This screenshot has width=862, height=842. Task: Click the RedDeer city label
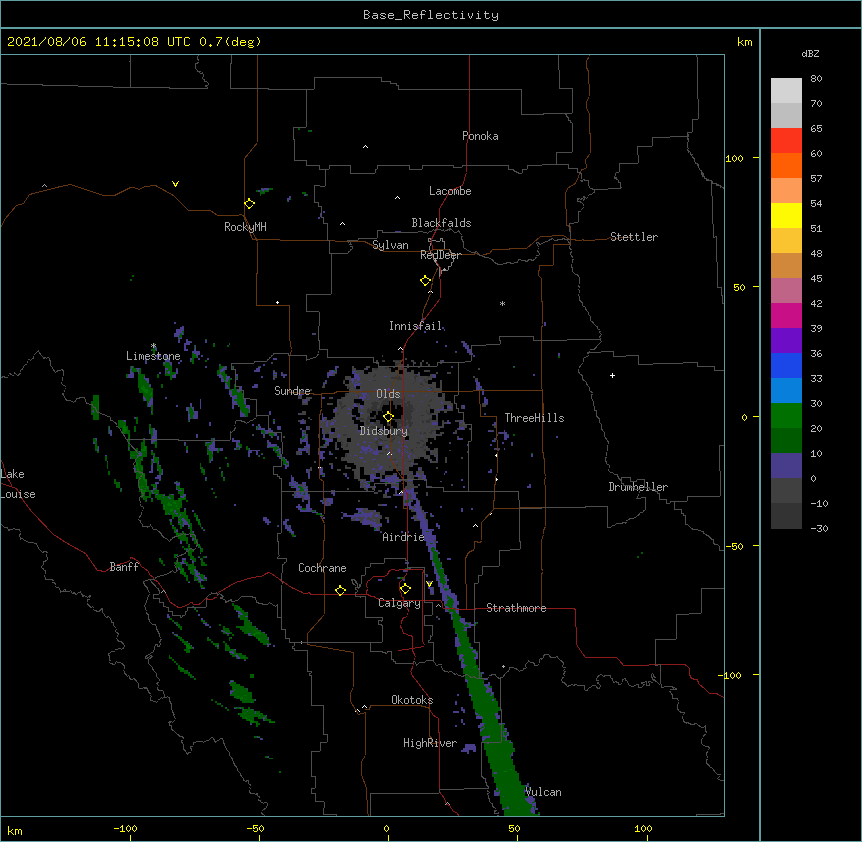coord(440,255)
